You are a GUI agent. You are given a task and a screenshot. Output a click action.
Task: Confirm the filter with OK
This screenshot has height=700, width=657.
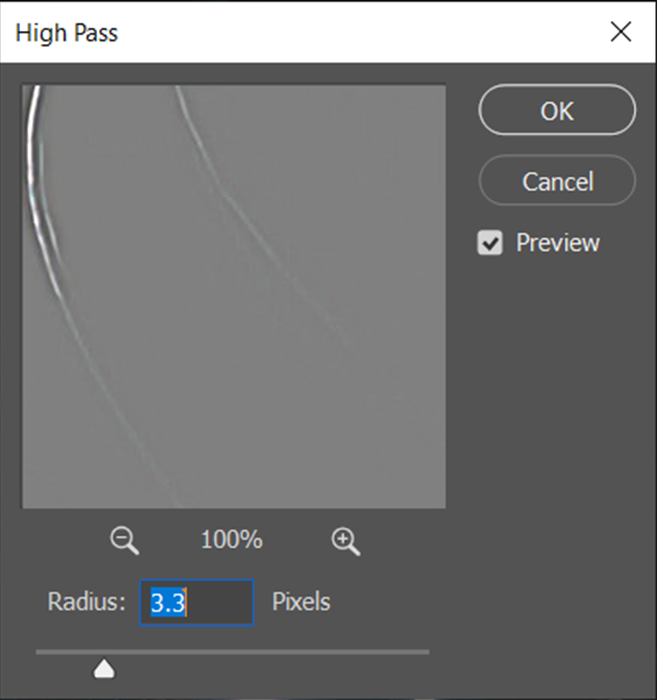pos(557,110)
